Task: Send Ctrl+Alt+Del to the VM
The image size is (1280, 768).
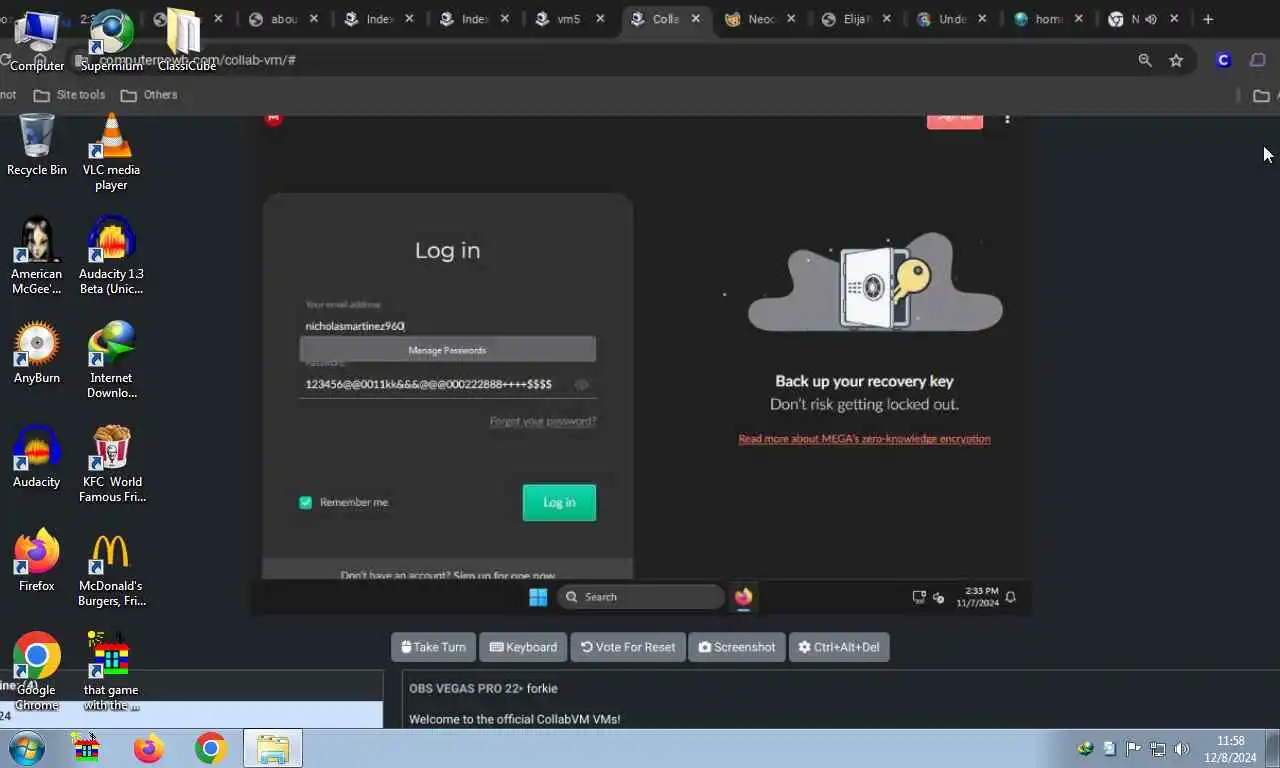Action: pos(839,647)
